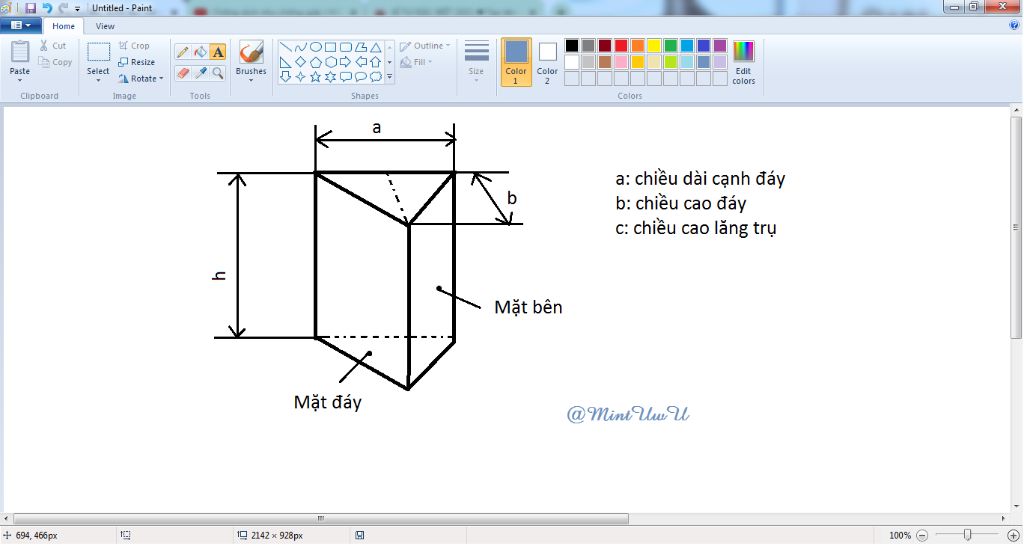Viewport: 1024px width, 549px height.
Task: Open the shape Outline dropdown
Action: coord(425,46)
